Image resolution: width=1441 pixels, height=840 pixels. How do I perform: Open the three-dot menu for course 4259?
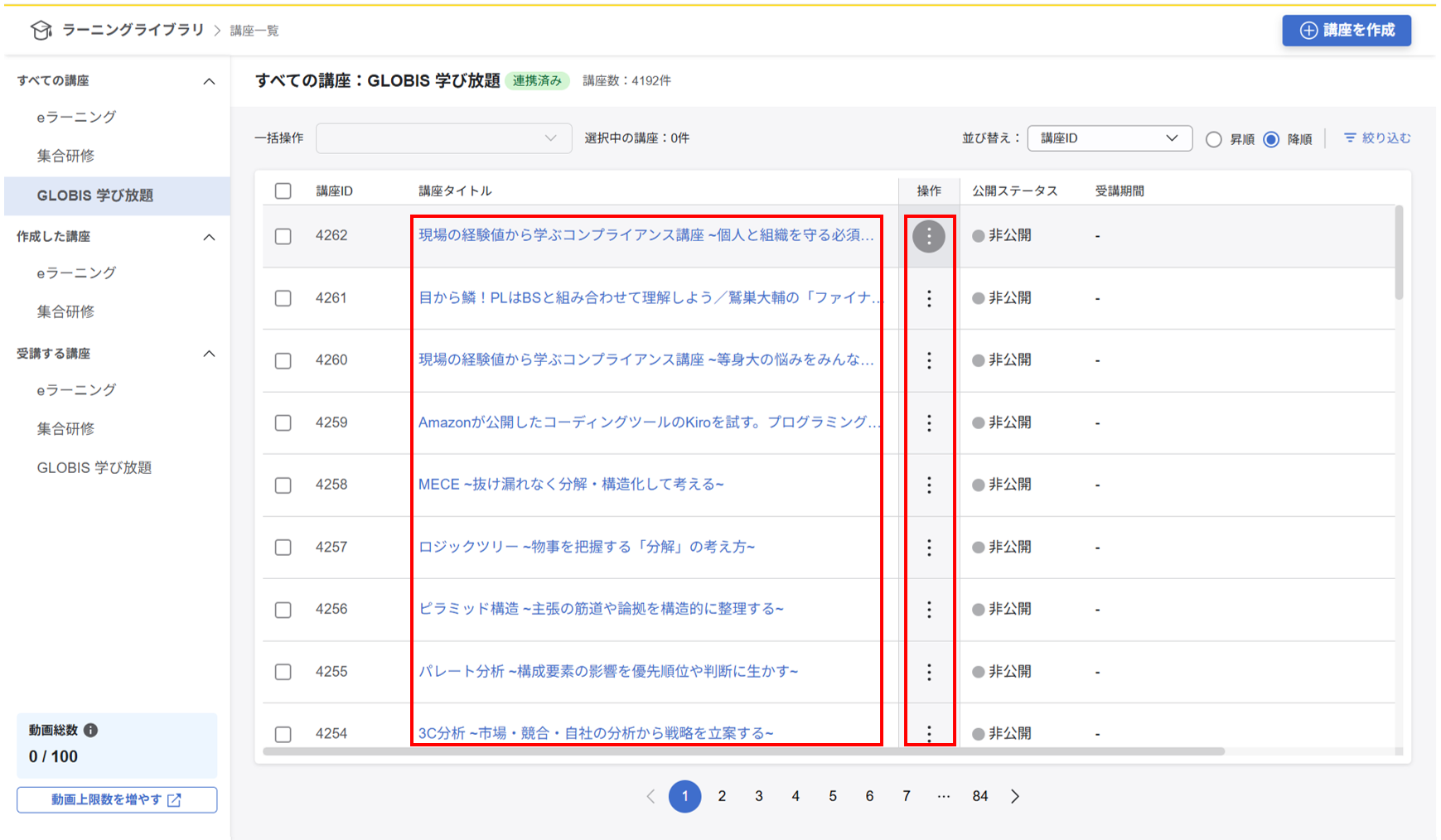[928, 422]
